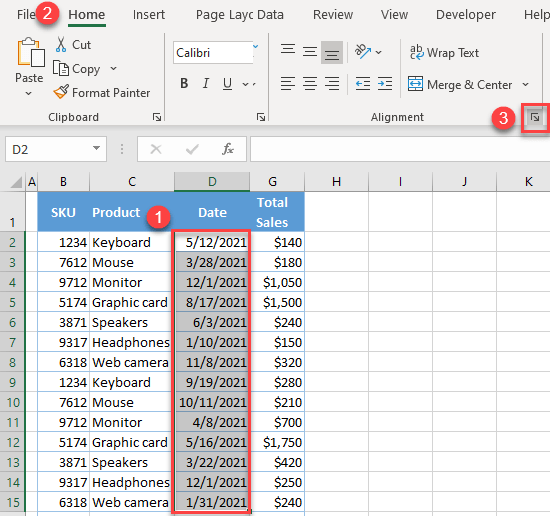Open Clipboard pane dialog launcher
Viewport: 550px width, 516px height.
pos(157,117)
